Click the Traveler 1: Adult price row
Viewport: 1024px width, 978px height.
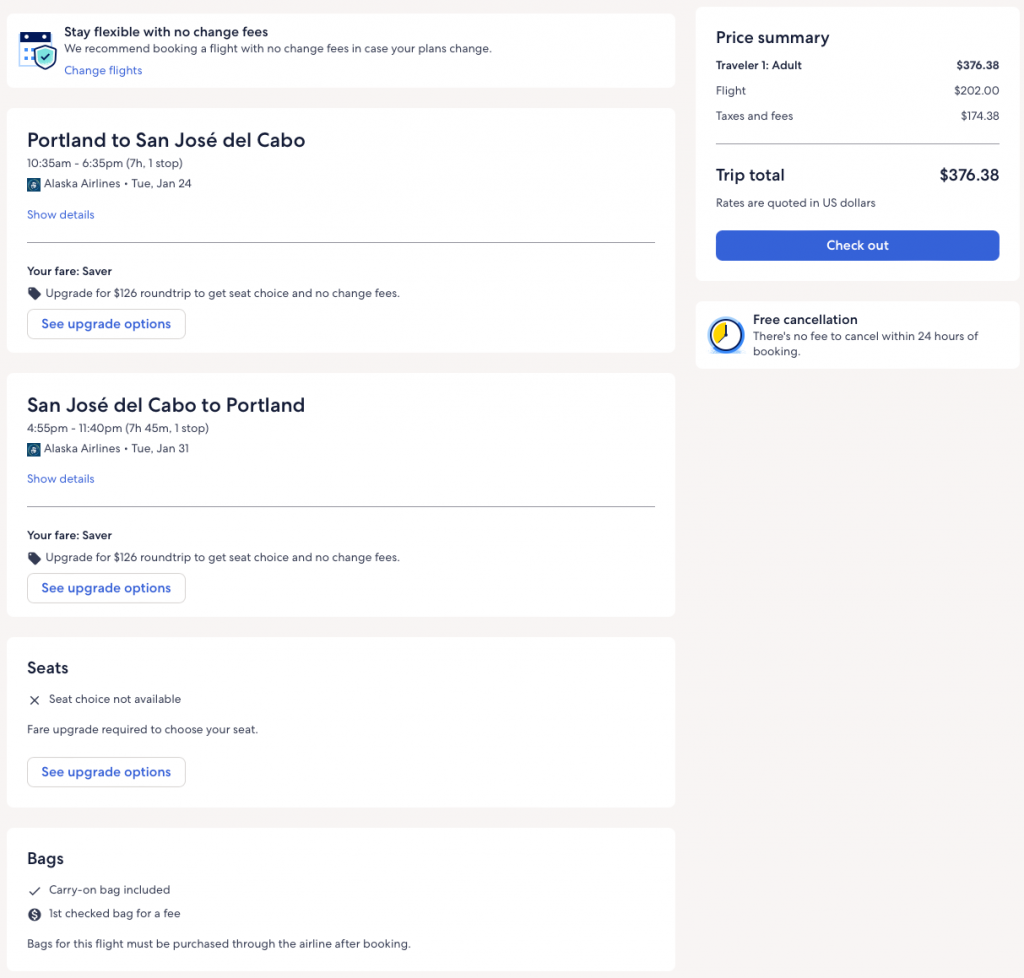click(x=857, y=66)
